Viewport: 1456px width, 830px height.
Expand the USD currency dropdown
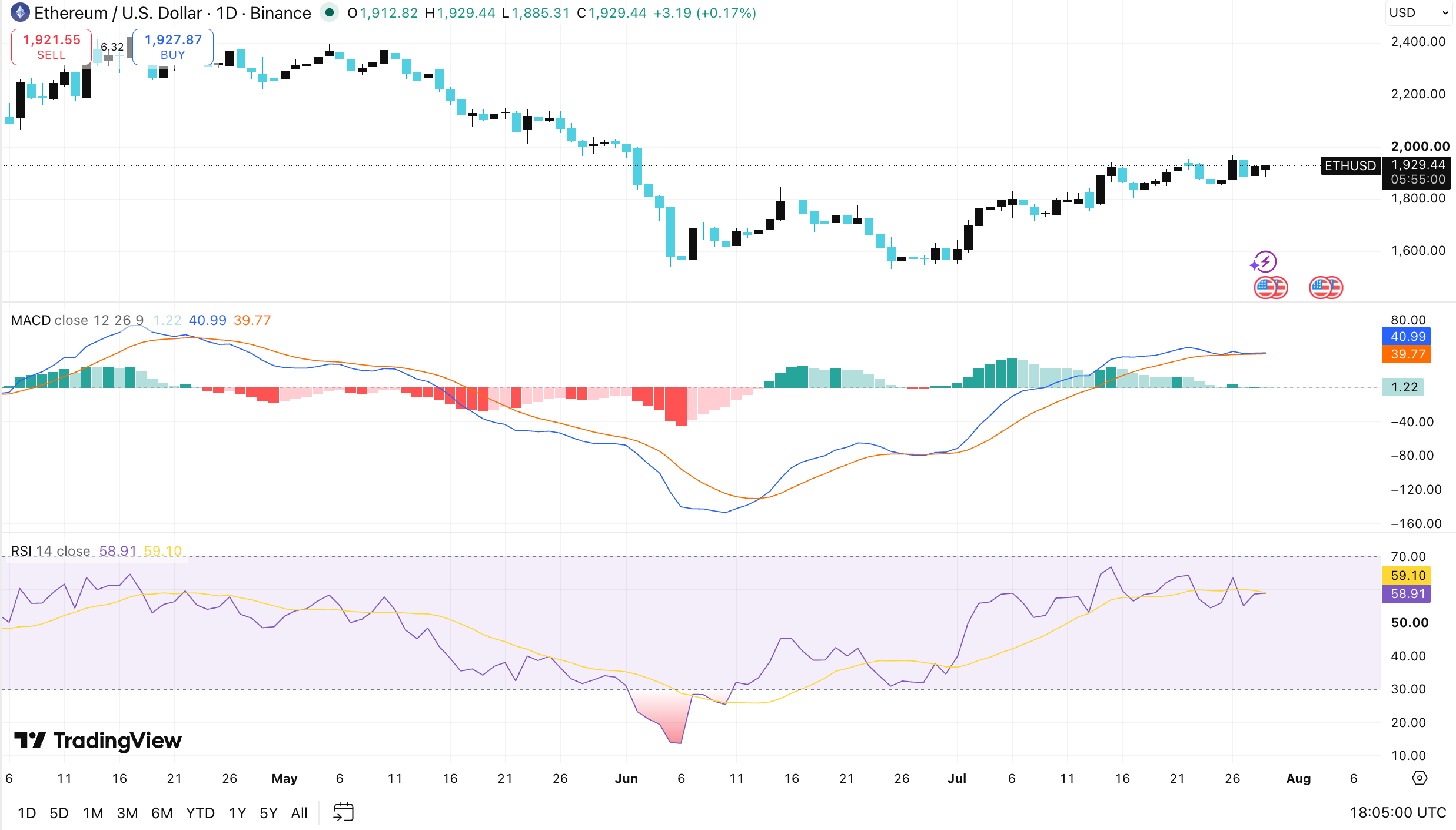click(x=1419, y=13)
